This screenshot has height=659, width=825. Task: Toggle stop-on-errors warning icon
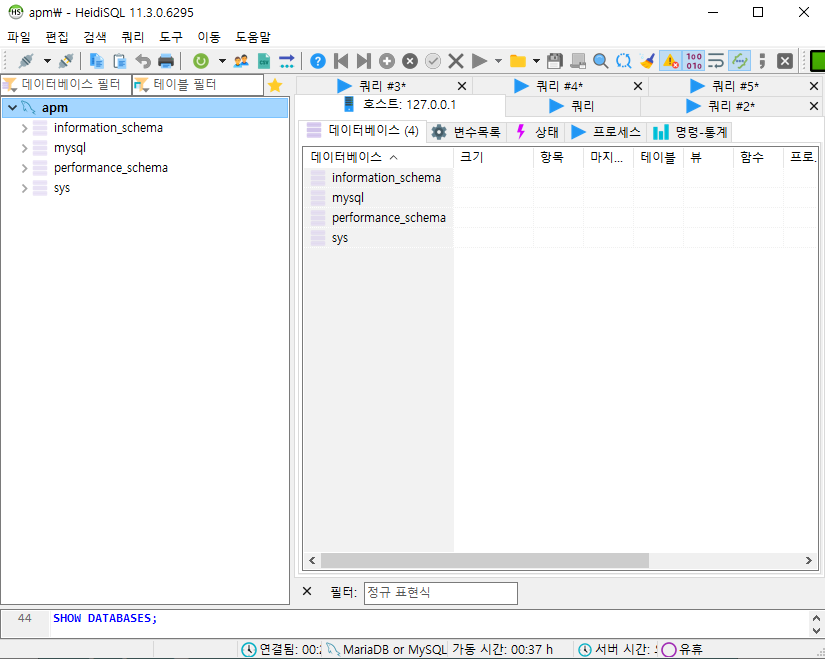(670, 61)
